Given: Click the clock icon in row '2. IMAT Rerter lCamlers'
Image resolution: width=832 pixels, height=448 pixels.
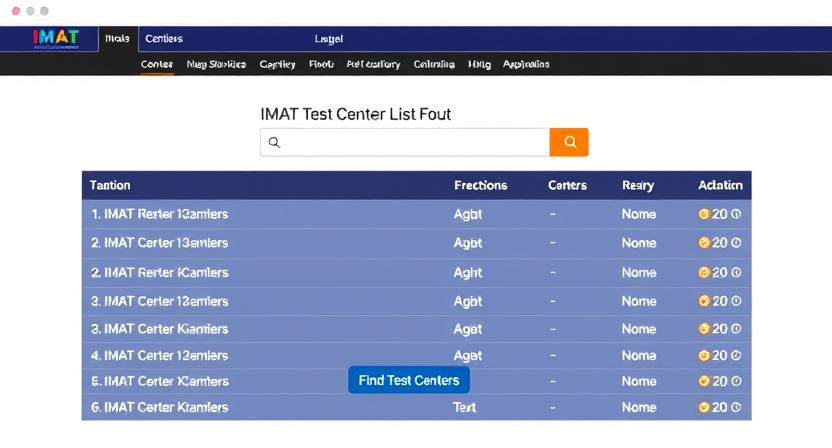Looking at the screenshot, I should tap(736, 272).
